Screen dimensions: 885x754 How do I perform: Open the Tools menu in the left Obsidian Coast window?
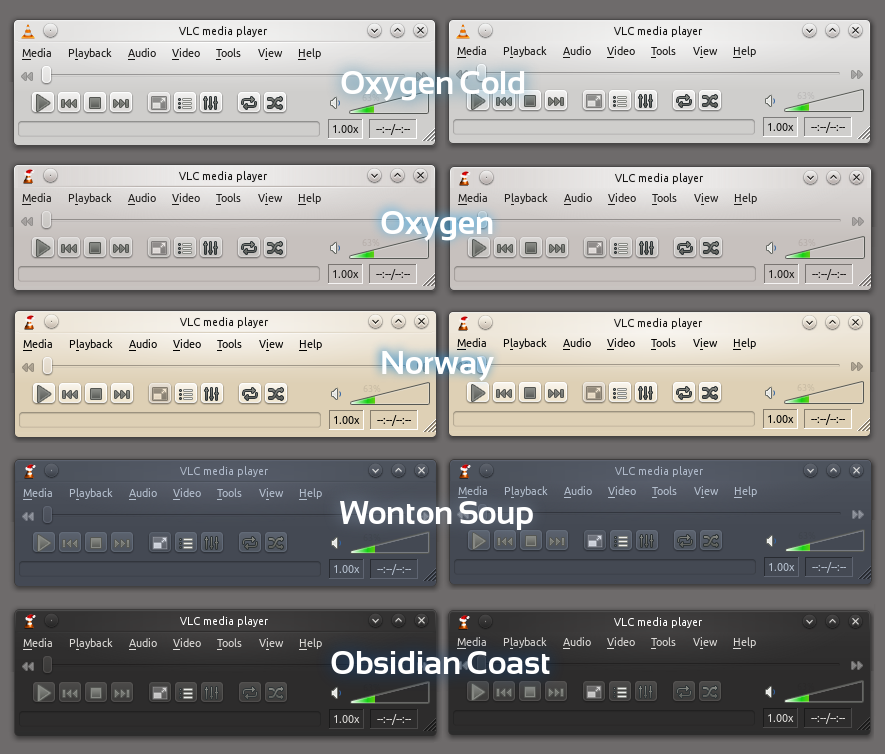[x=229, y=643]
